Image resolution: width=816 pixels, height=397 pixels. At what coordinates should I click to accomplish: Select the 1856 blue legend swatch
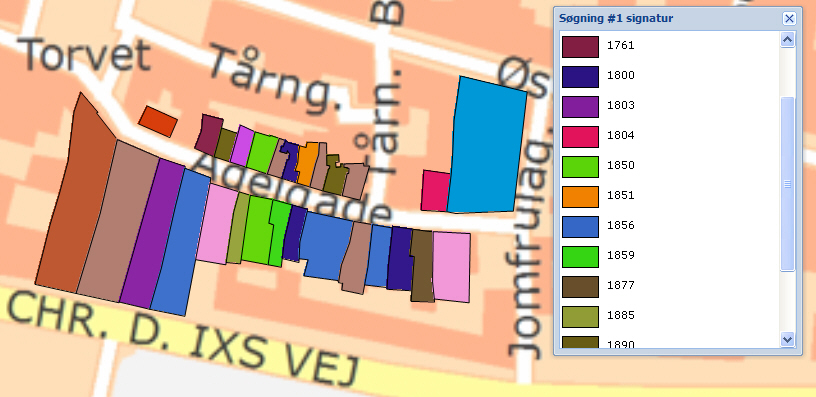click(580, 227)
